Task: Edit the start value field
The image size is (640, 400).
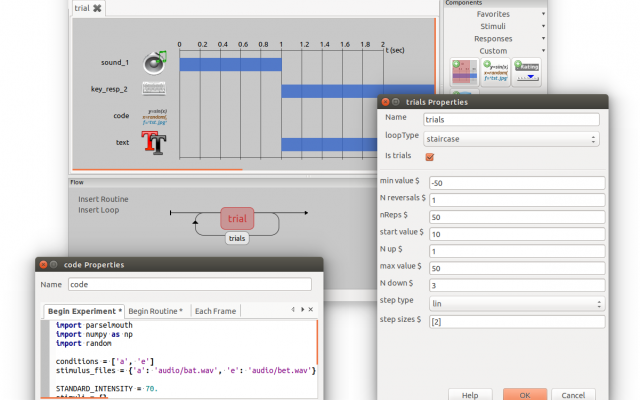Action: (517, 234)
